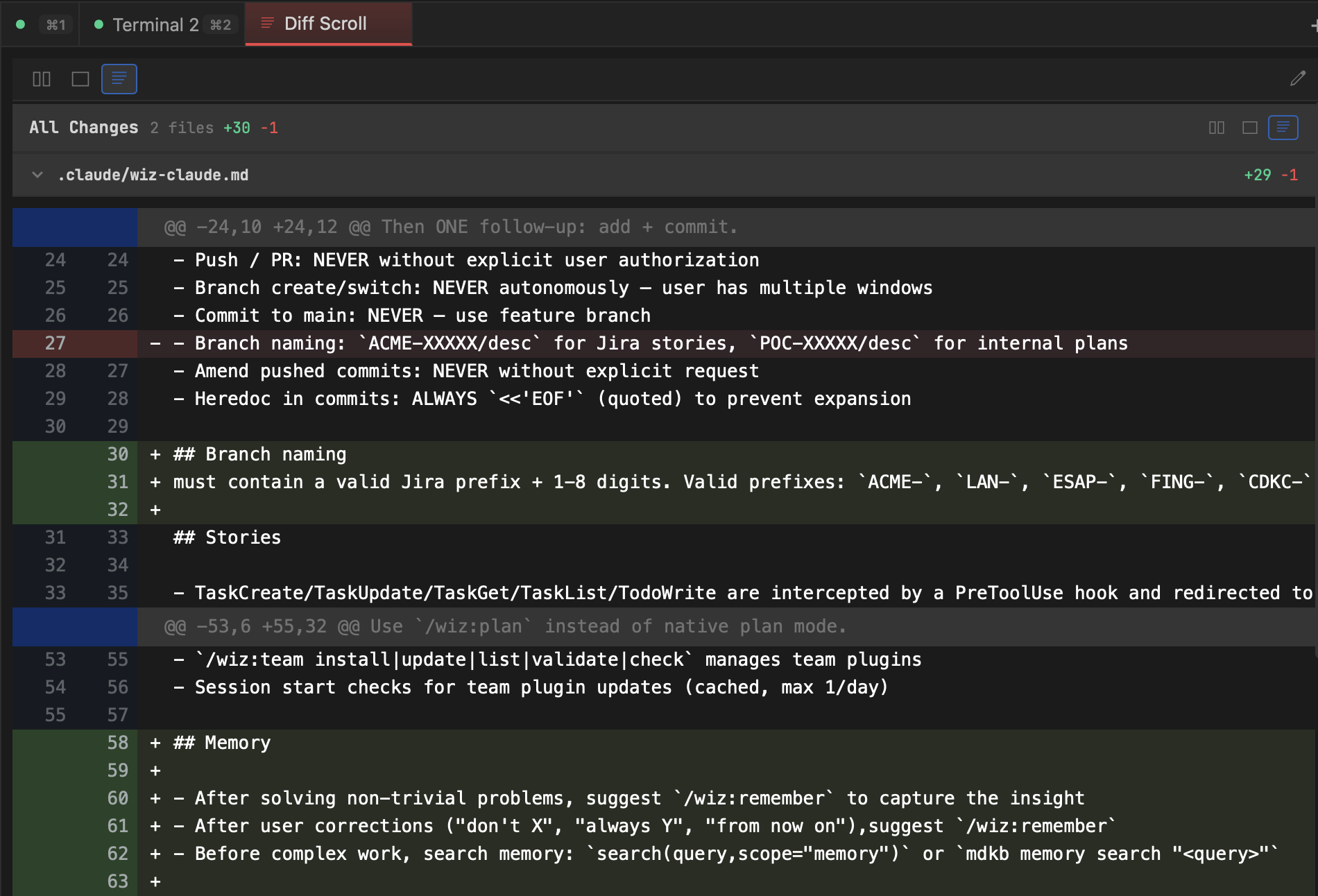Click the unified diff view icon in top toolbar
Image resolution: width=1318 pixels, height=896 pixels.
tap(119, 78)
